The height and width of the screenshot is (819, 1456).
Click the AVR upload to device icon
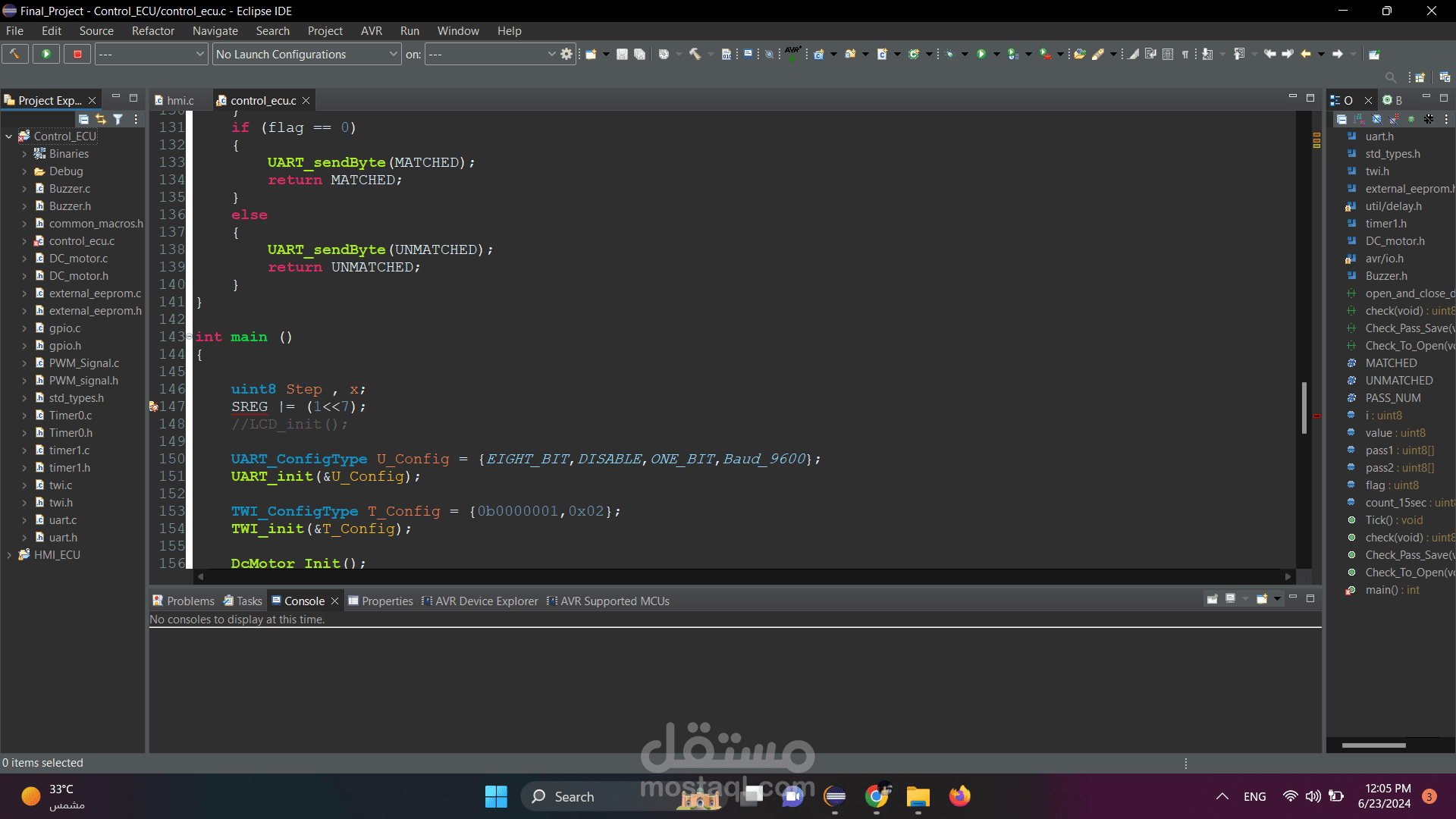[x=792, y=53]
